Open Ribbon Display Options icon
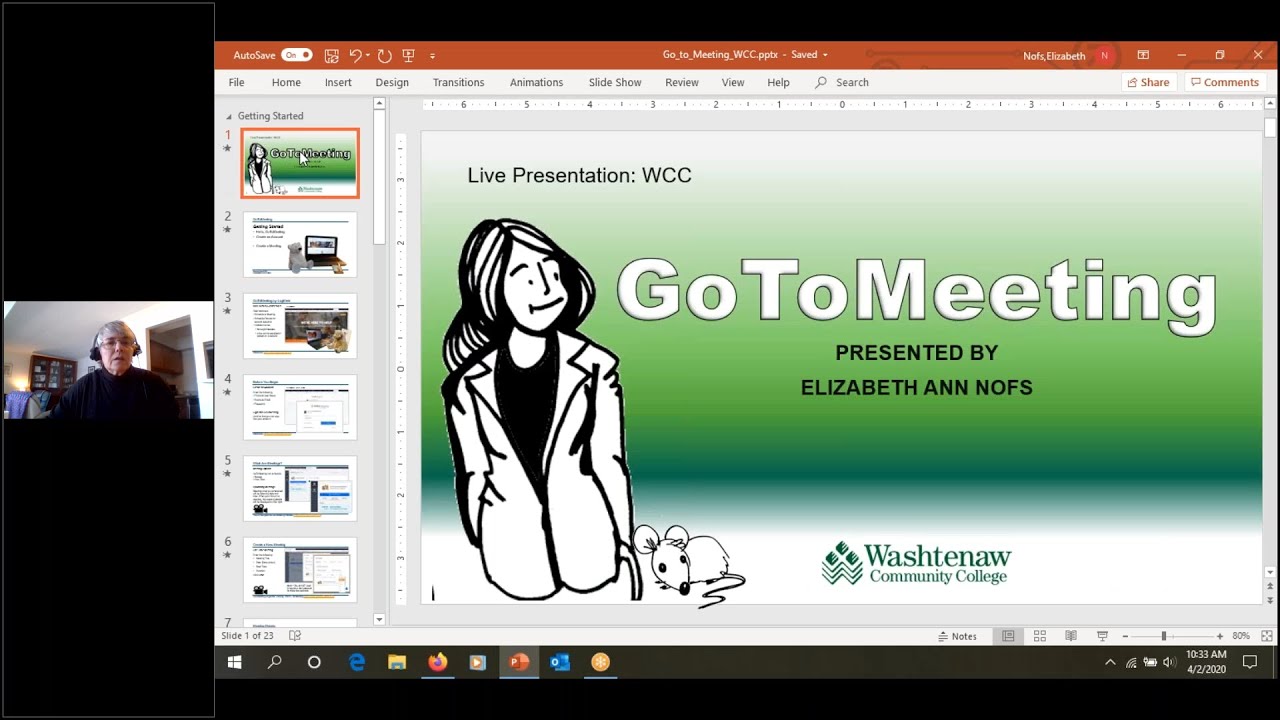The width and height of the screenshot is (1280, 720). coord(1143,55)
